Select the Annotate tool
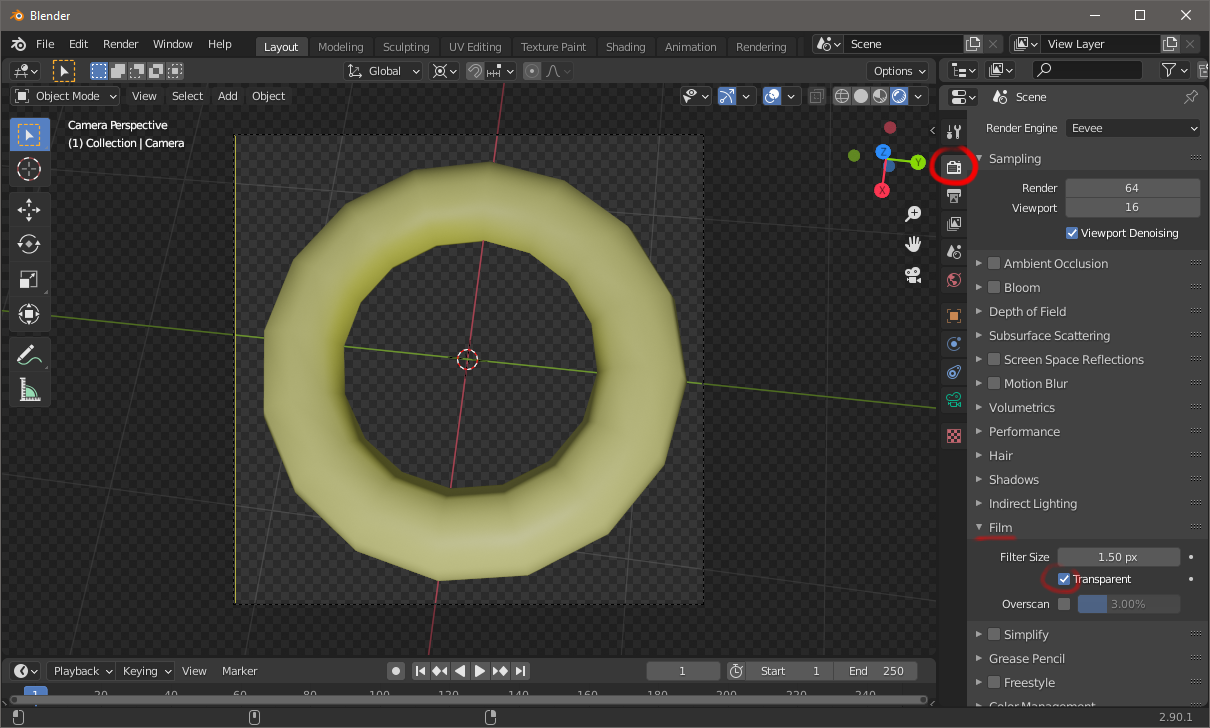This screenshot has height=728, width=1210. [x=29, y=354]
